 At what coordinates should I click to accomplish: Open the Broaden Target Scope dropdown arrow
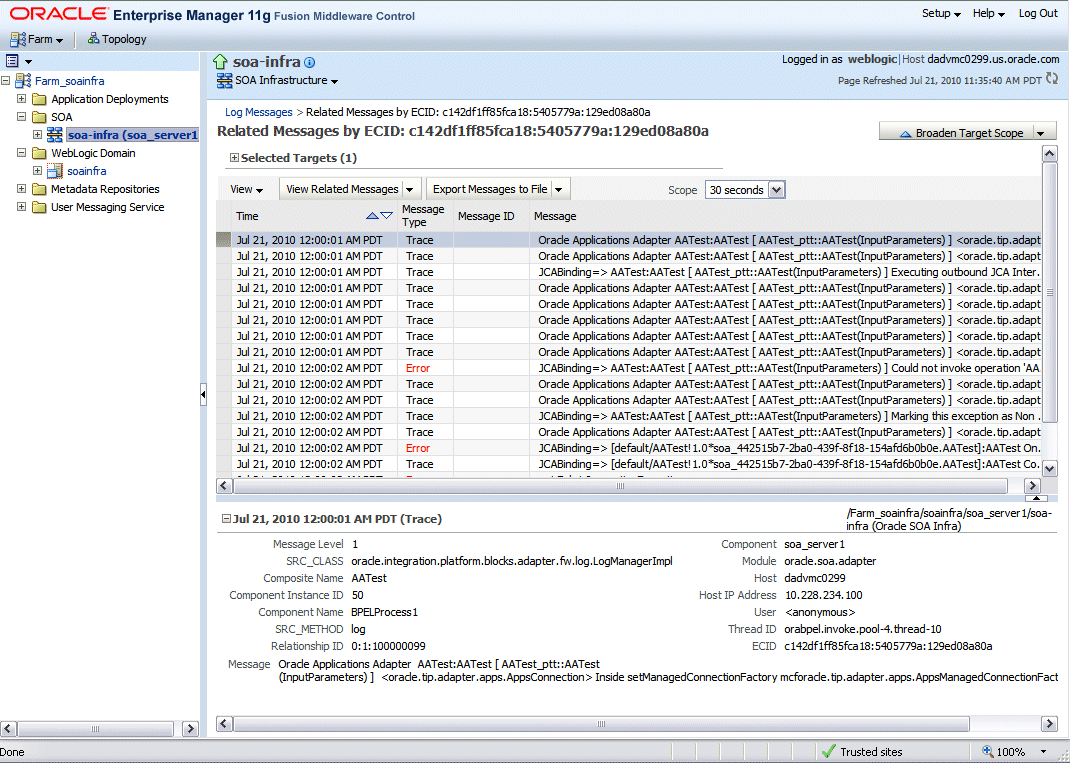point(1042,133)
